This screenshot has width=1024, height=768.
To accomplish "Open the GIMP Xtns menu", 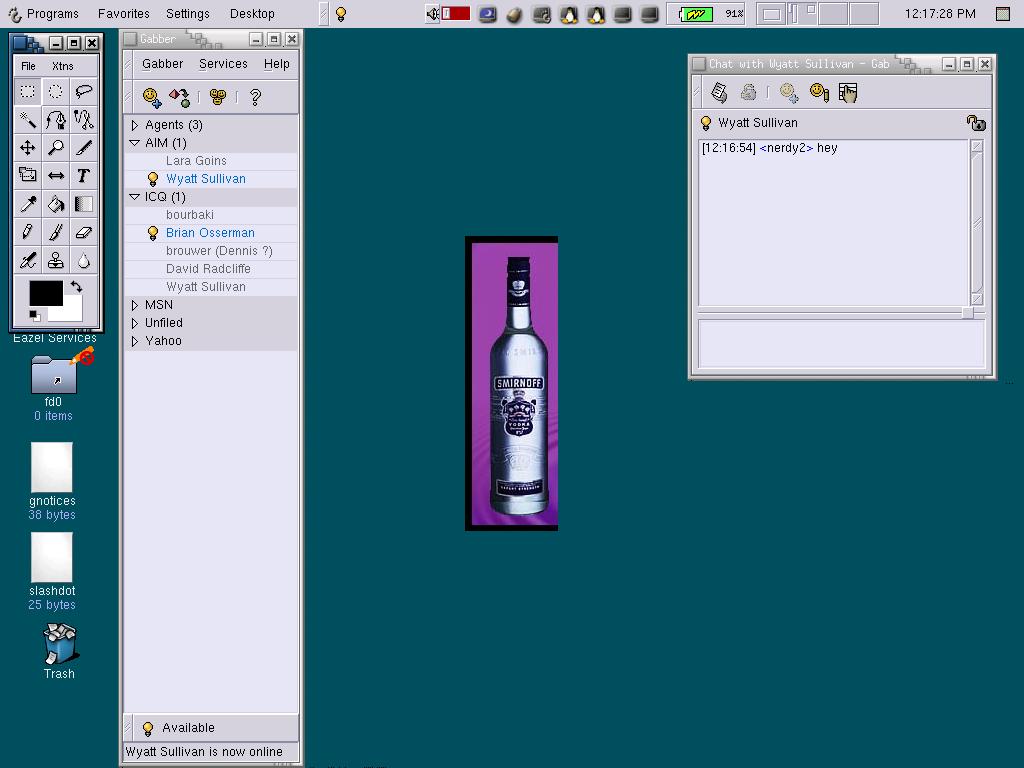I will 63,66.
